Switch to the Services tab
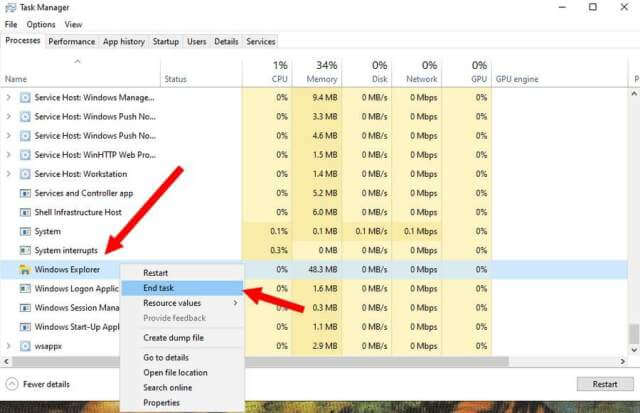 261,42
